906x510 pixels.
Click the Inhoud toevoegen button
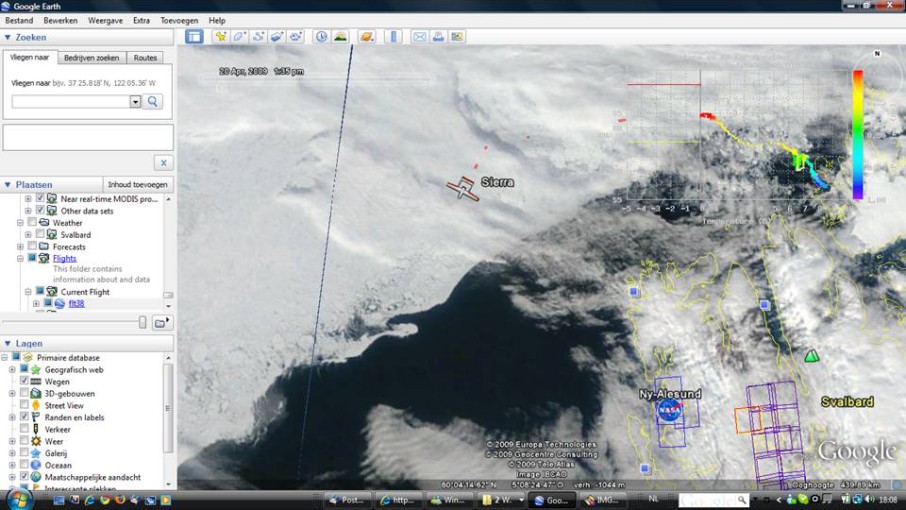(138, 185)
